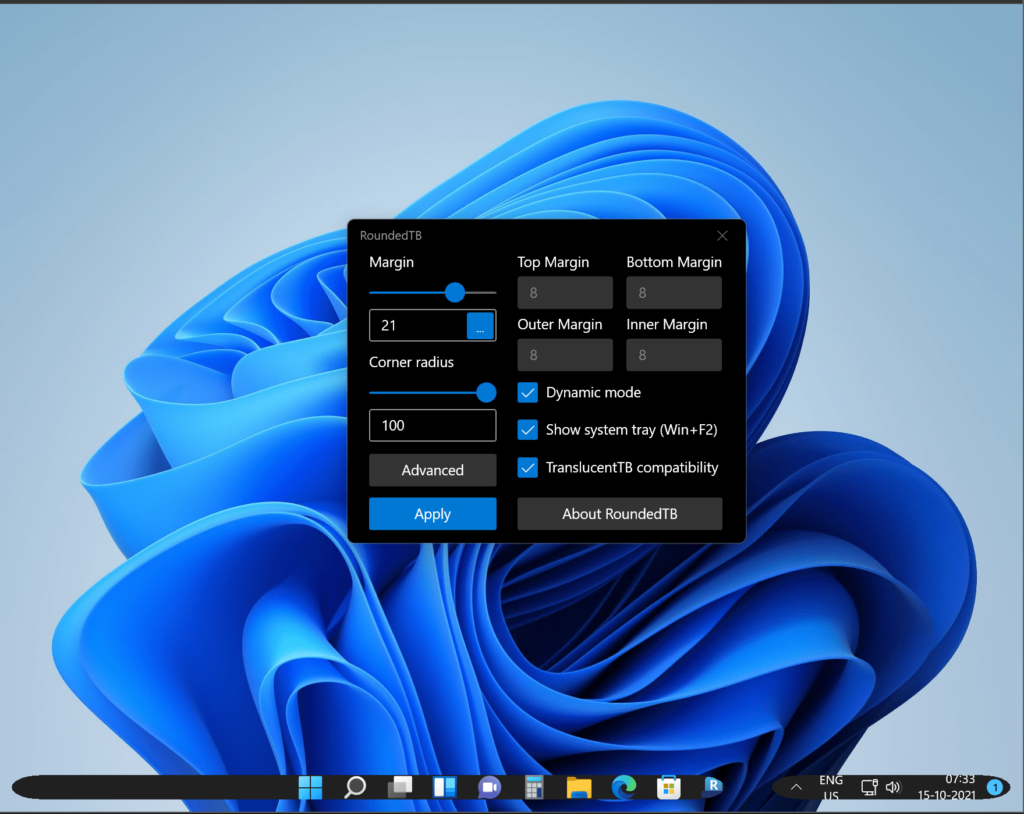The image size is (1024, 814).
Task: Show hidden tray icons chevron
Action: pos(796,787)
